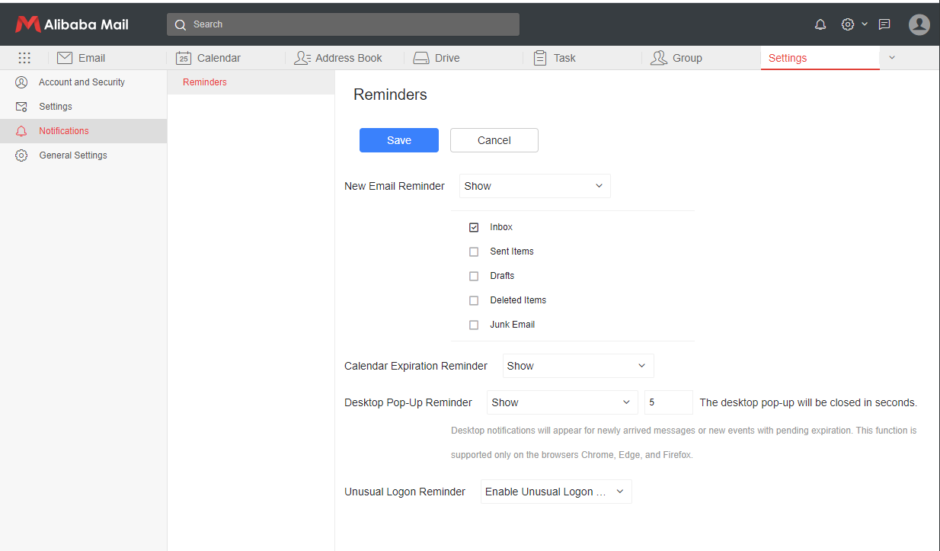The image size is (940, 551).
Task: Click the notification bell icon in header
Action: click(x=821, y=25)
